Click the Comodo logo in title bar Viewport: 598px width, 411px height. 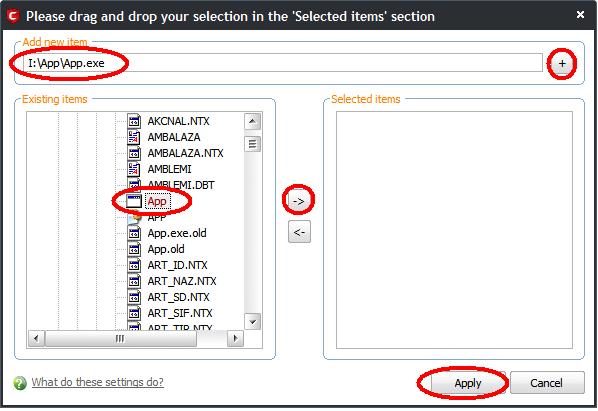pyautogui.click(x=13, y=16)
